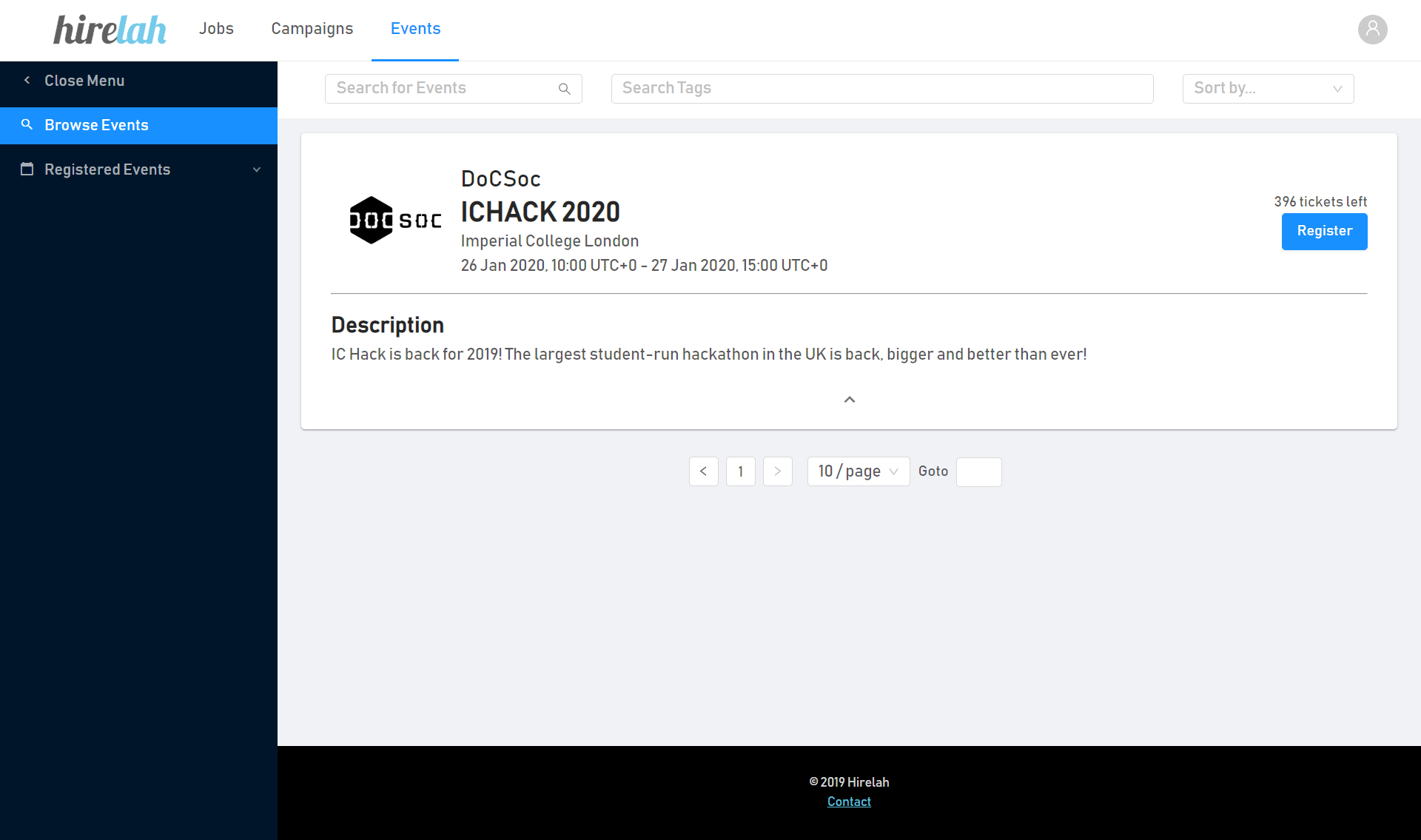Click the Goto page number box
Screen dimensions: 1421x840
point(978,471)
